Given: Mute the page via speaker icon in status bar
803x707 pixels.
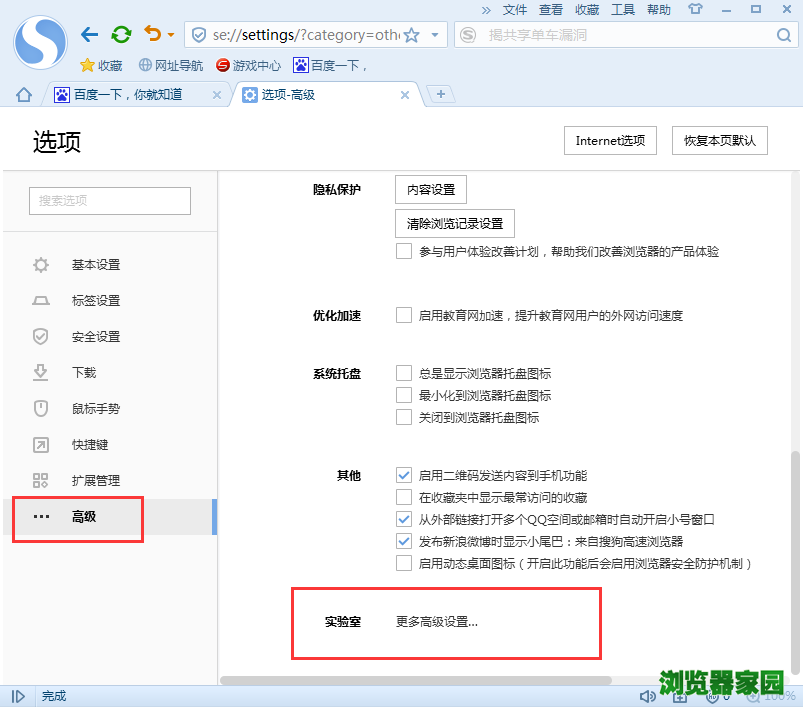Looking at the screenshot, I should pyautogui.click(x=647, y=695).
